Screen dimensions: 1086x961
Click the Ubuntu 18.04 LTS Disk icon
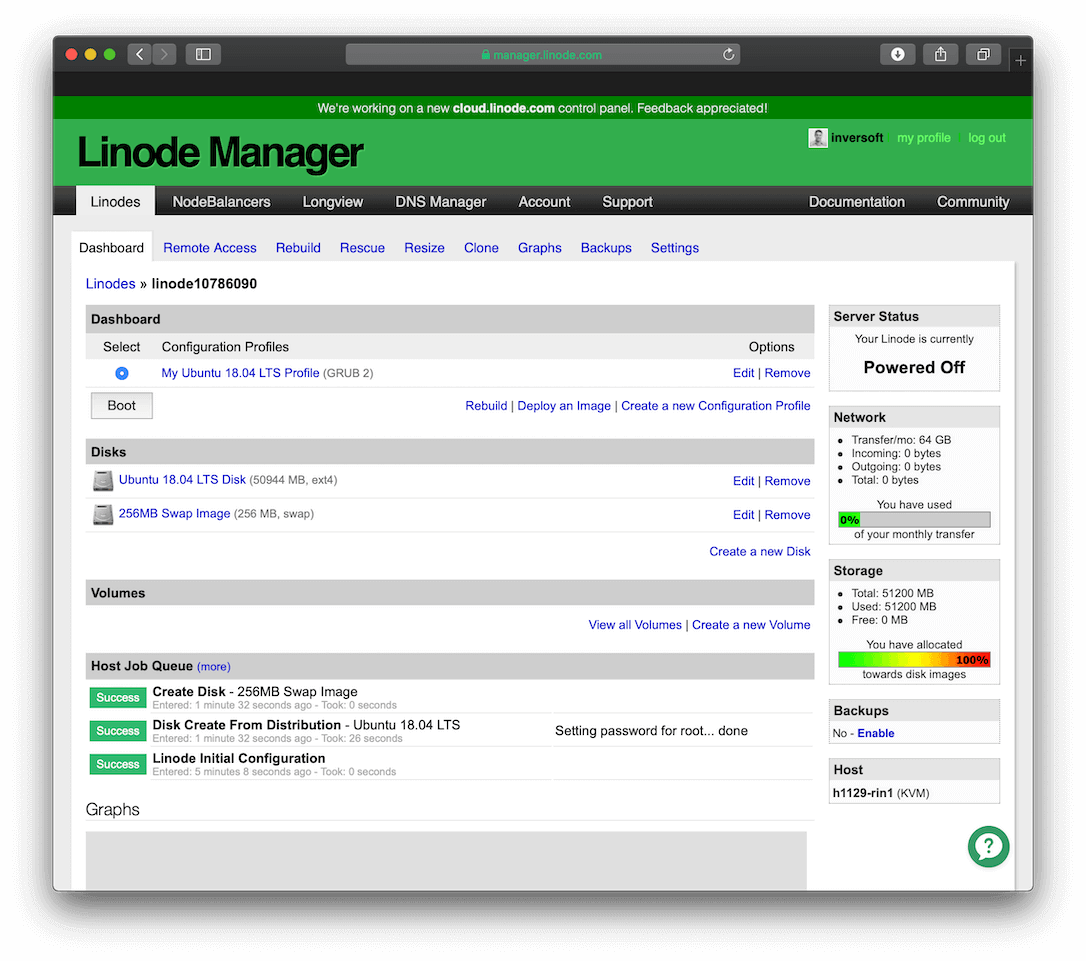103,480
